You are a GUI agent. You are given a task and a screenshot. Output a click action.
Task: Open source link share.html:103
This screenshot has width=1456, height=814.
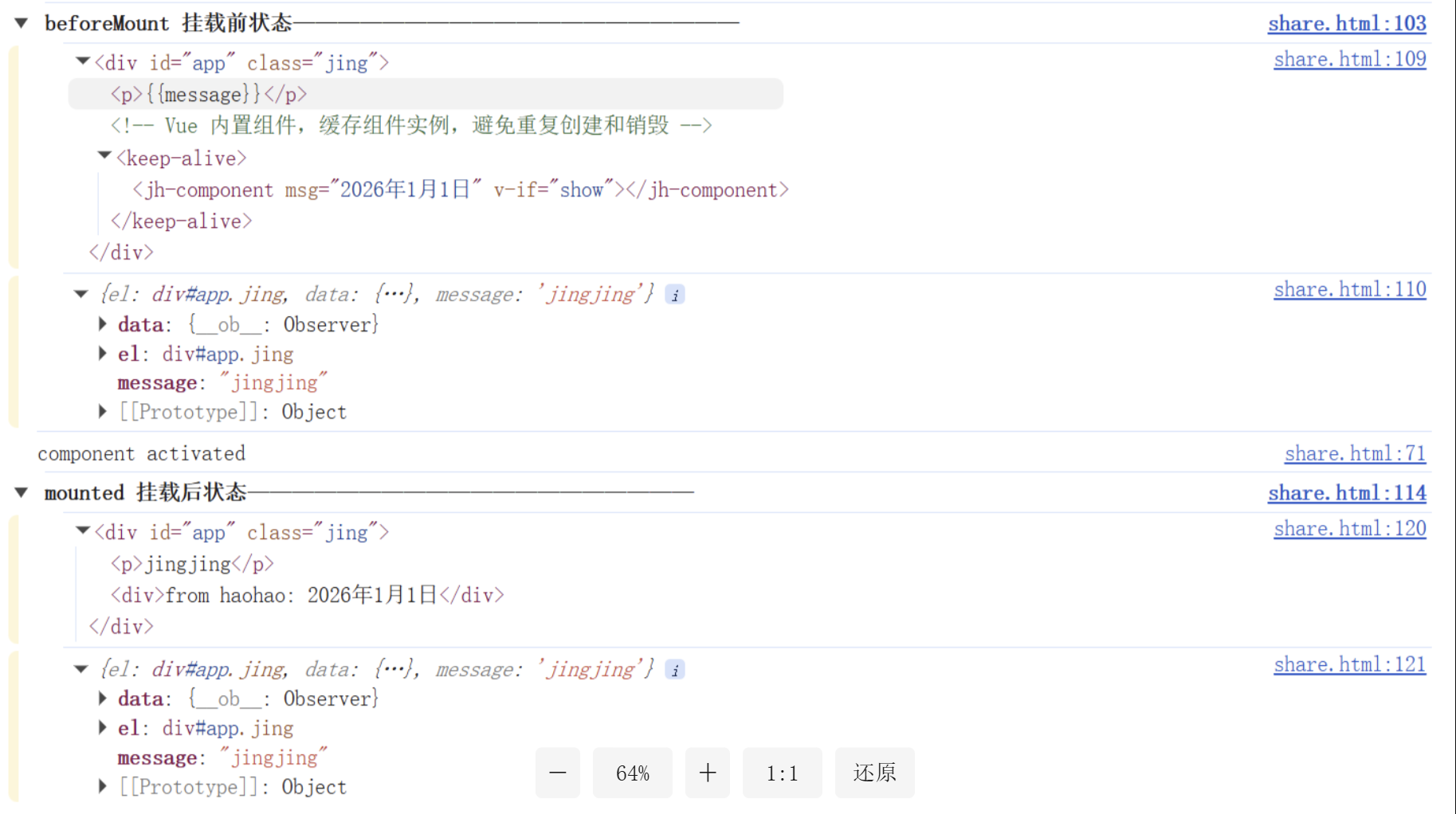click(x=1347, y=23)
